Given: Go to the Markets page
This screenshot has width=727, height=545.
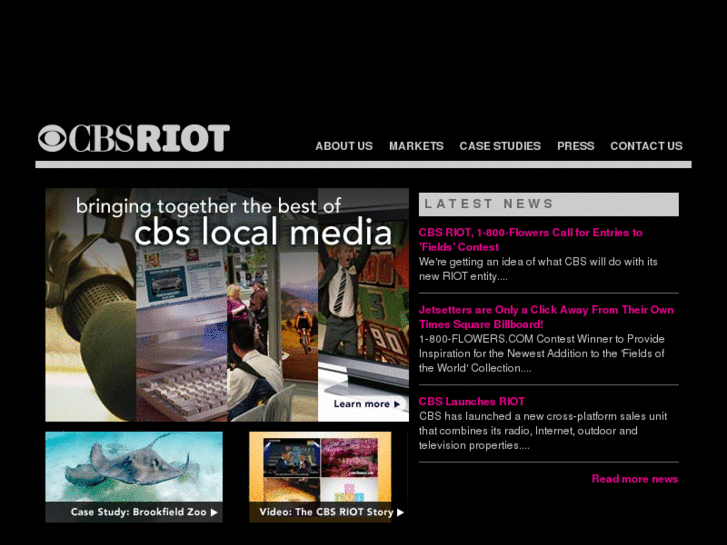Looking at the screenshot, I should coord(416,146).
